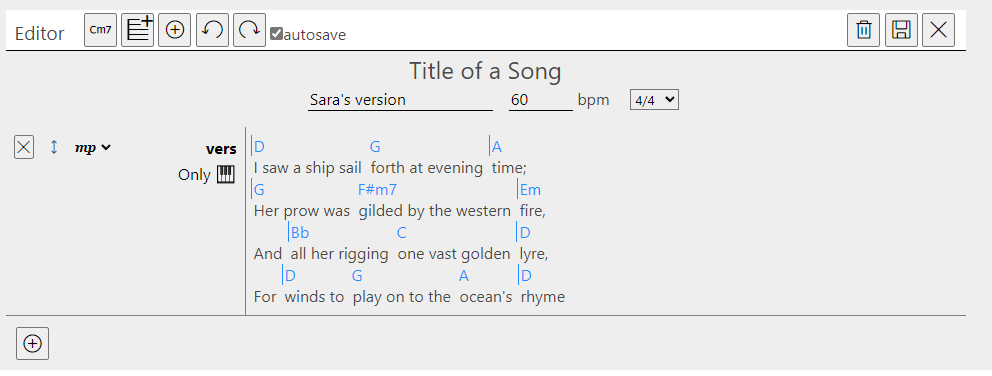This screenshot has width=992, height=376.
Task: Save the song with floppy disk icon
Action: tap(902, 30)
